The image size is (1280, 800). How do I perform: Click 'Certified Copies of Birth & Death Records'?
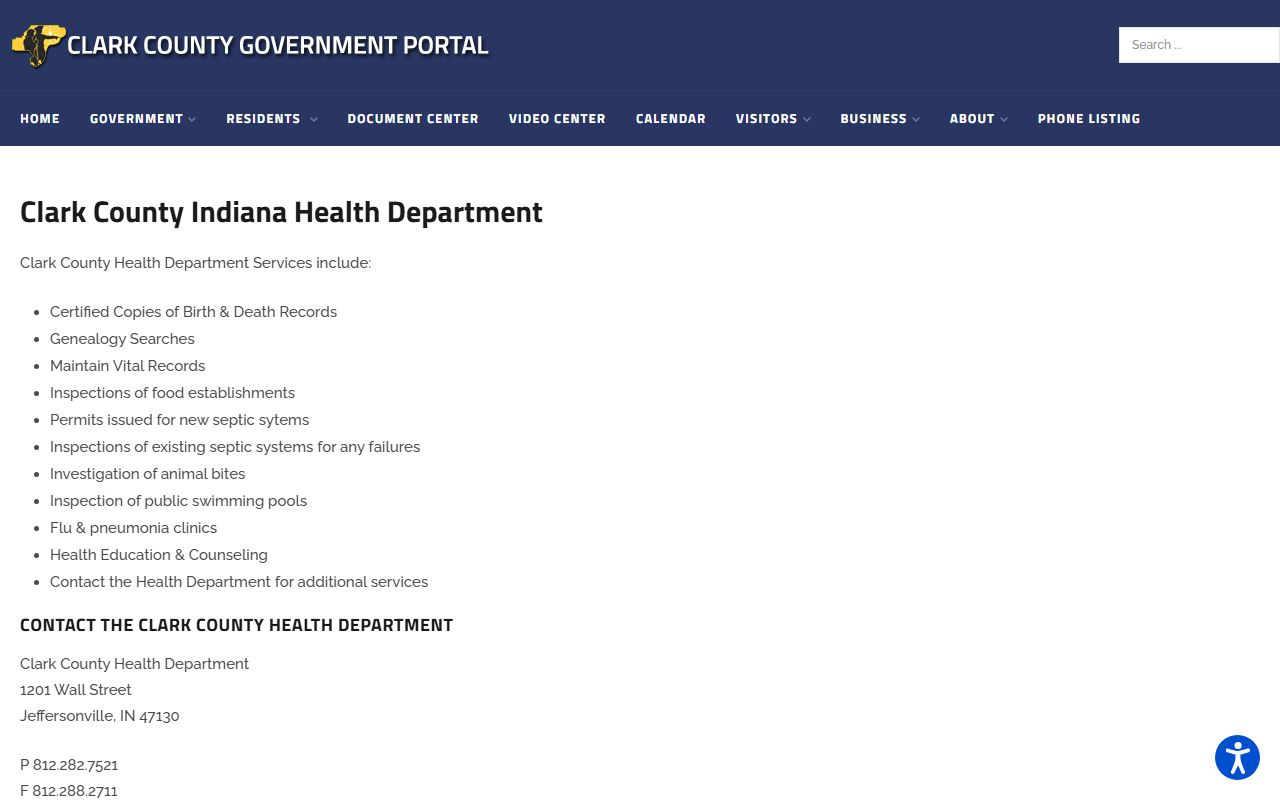(193, 312)
